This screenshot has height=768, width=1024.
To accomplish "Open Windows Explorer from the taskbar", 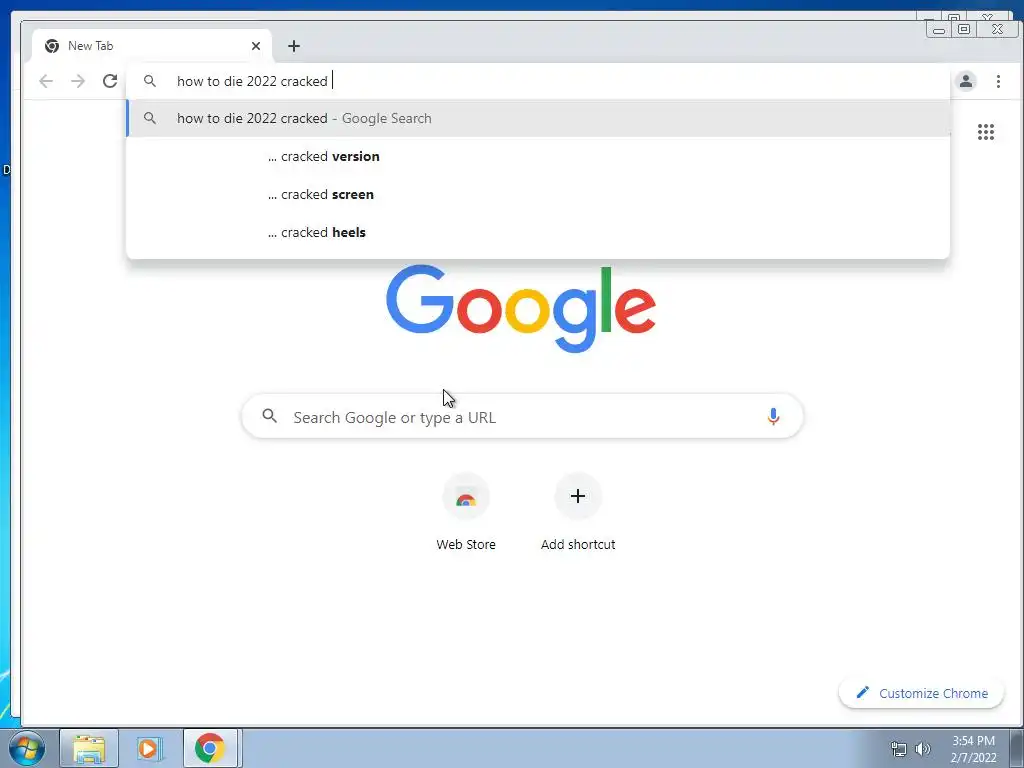I will coord(89,748).
